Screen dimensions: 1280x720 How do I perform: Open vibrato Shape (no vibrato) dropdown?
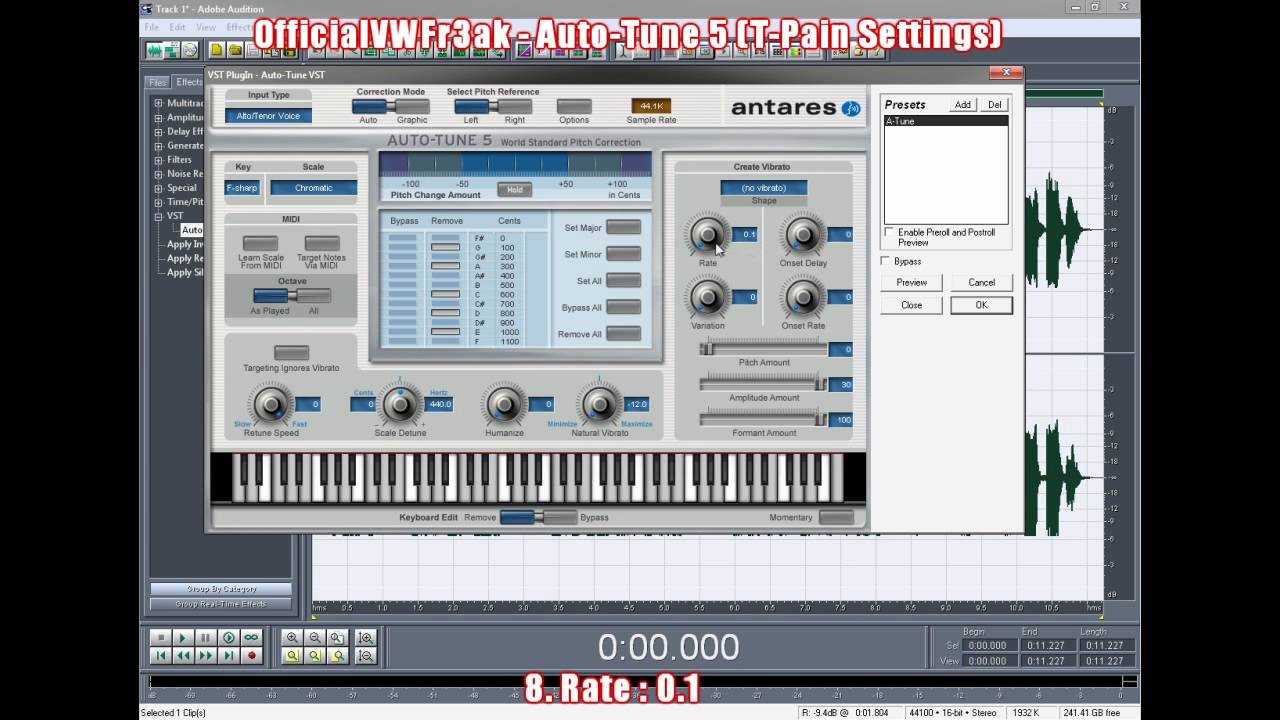763,188
